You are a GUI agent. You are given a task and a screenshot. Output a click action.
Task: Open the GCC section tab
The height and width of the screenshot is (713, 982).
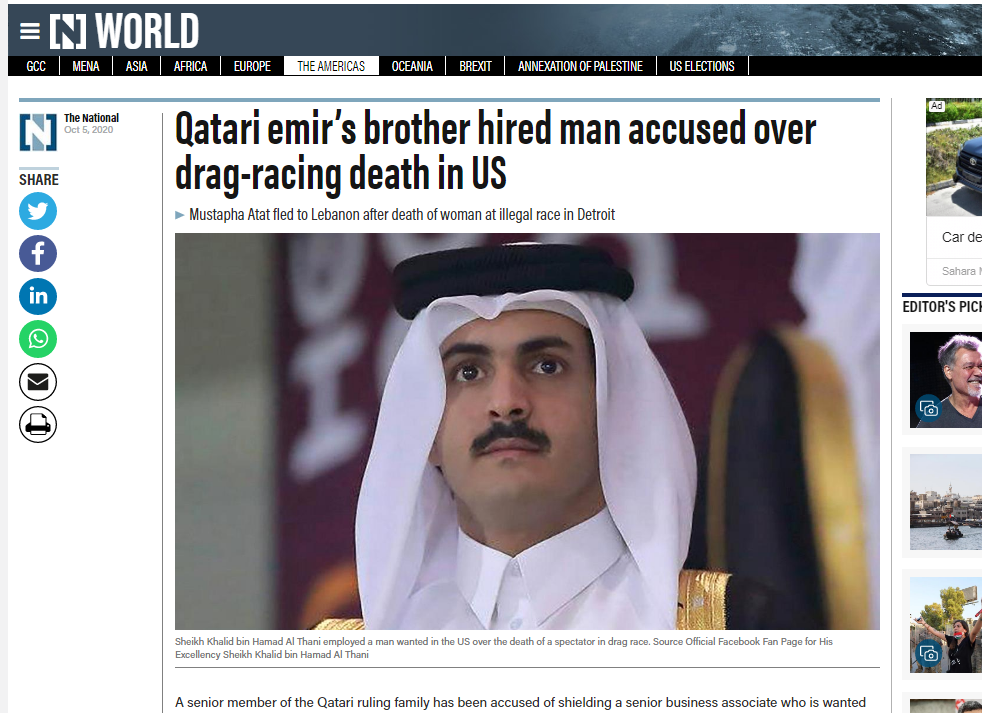[36, 66]
